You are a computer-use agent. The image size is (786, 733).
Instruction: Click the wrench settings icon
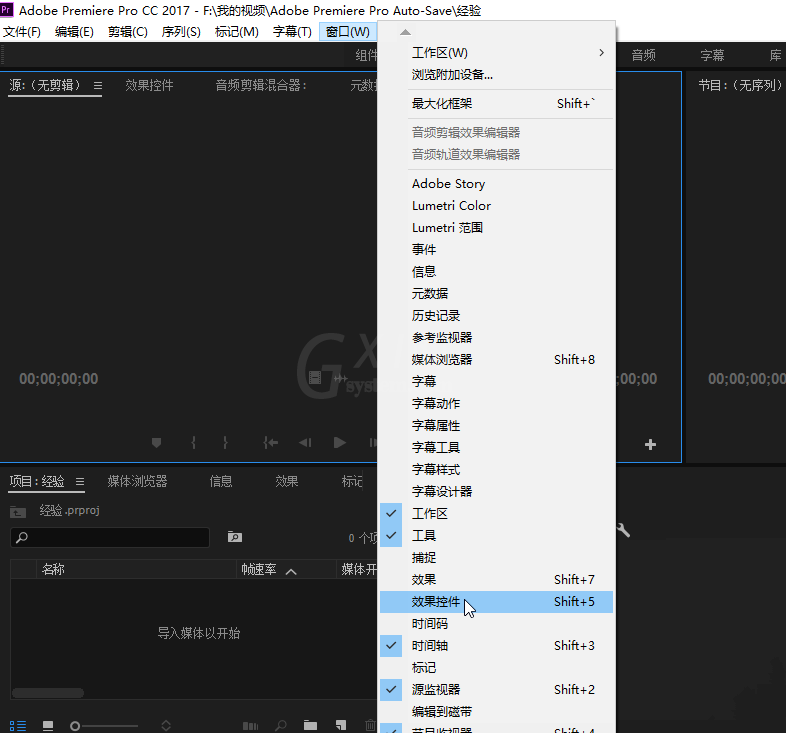624,530
